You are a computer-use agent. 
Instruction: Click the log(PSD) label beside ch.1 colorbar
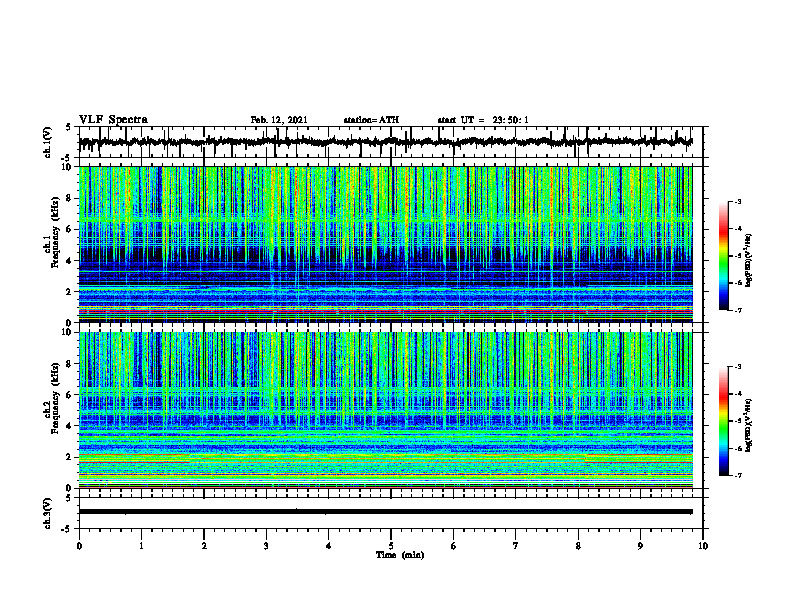tap(749, 261)
